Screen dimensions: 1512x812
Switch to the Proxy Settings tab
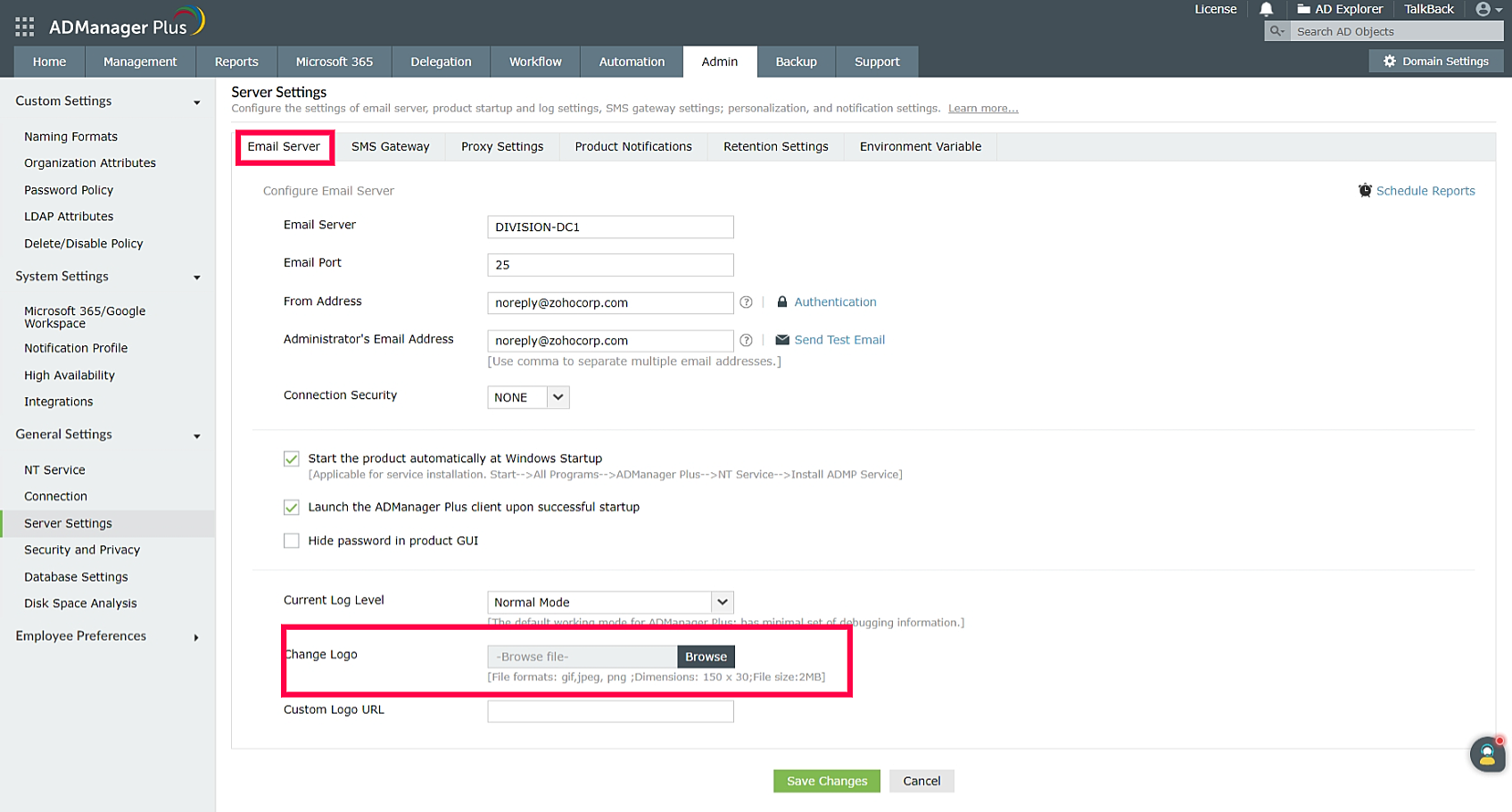tap(502, 146)
